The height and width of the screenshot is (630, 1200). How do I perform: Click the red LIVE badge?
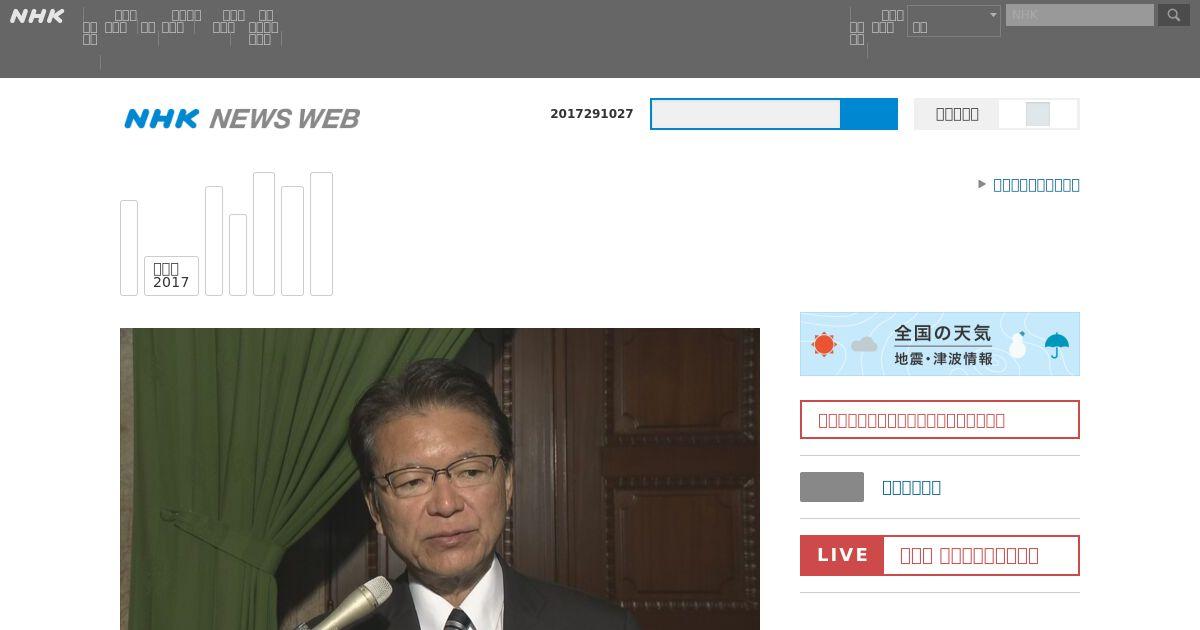point(842,555)
